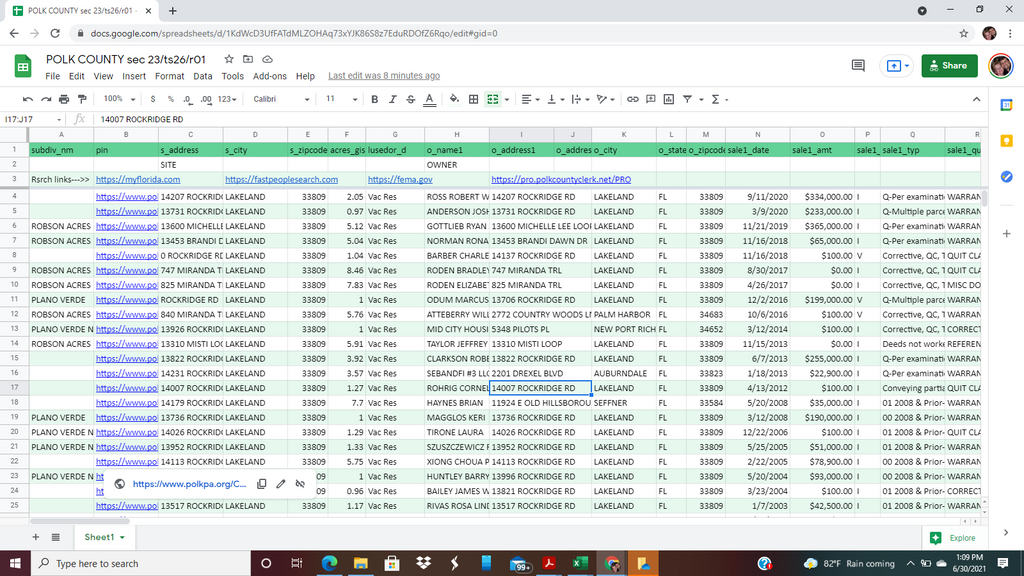This screenshot has height=576, width=1024.
Task: Open the Edit menu
Action: click(x=76, y=76)
